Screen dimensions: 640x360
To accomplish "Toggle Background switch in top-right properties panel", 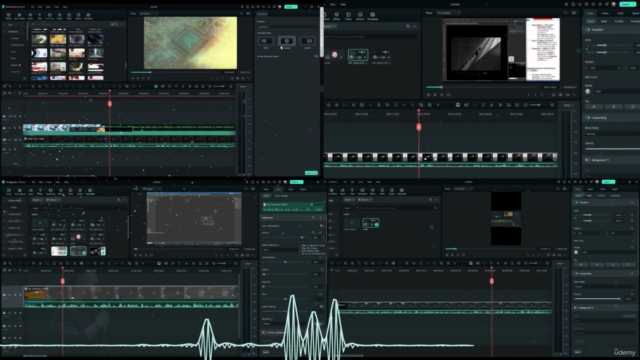I will click(x=588, y=160).
